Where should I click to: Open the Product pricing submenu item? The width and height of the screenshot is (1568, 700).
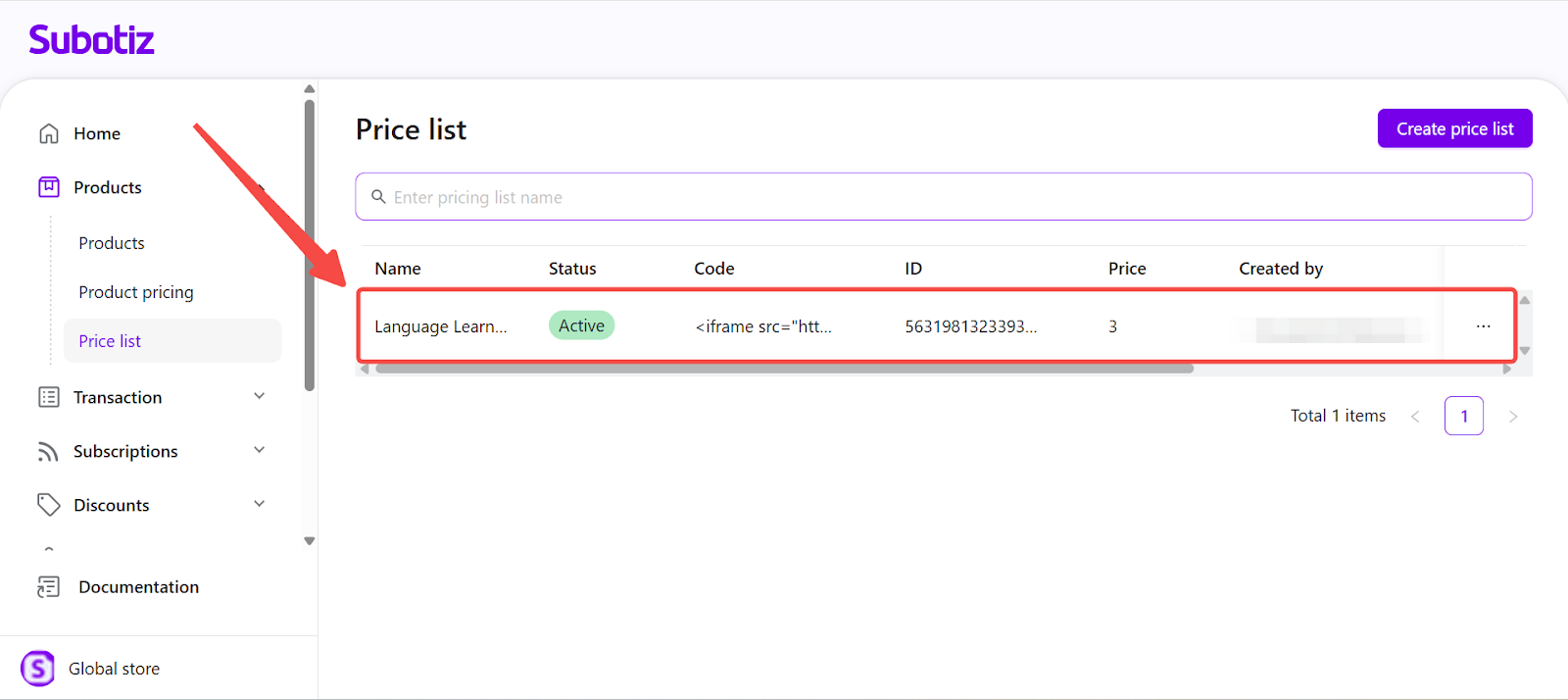[x=136, y=292]
